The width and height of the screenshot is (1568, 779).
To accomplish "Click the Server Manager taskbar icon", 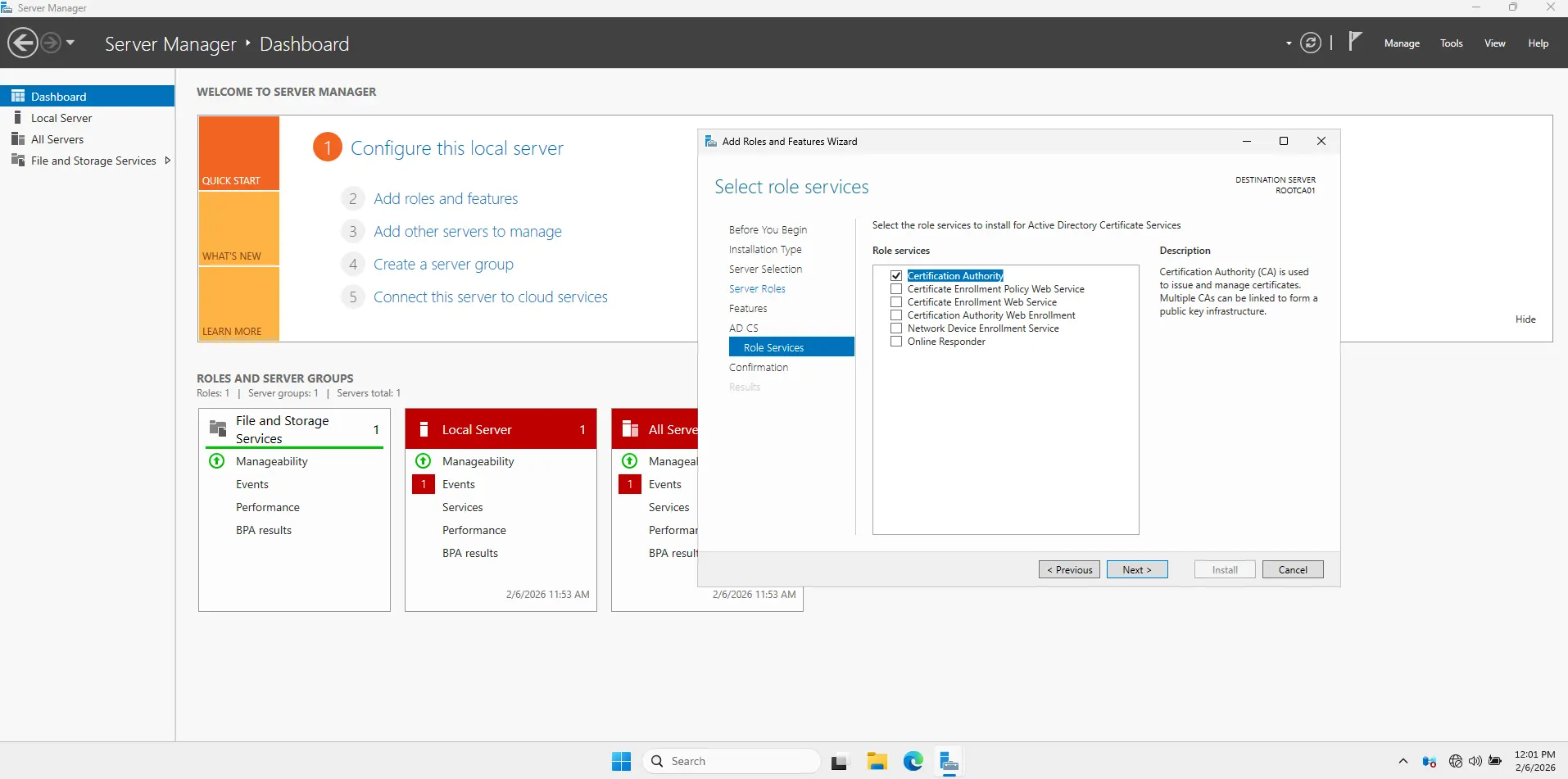I will pyautogui.click(x=949, y=761).
